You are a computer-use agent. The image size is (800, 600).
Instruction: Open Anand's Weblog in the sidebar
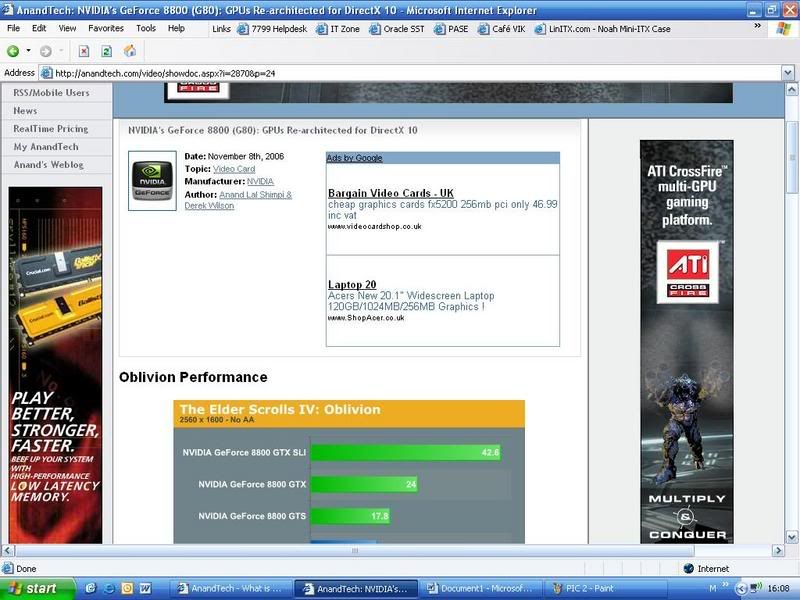48,165
